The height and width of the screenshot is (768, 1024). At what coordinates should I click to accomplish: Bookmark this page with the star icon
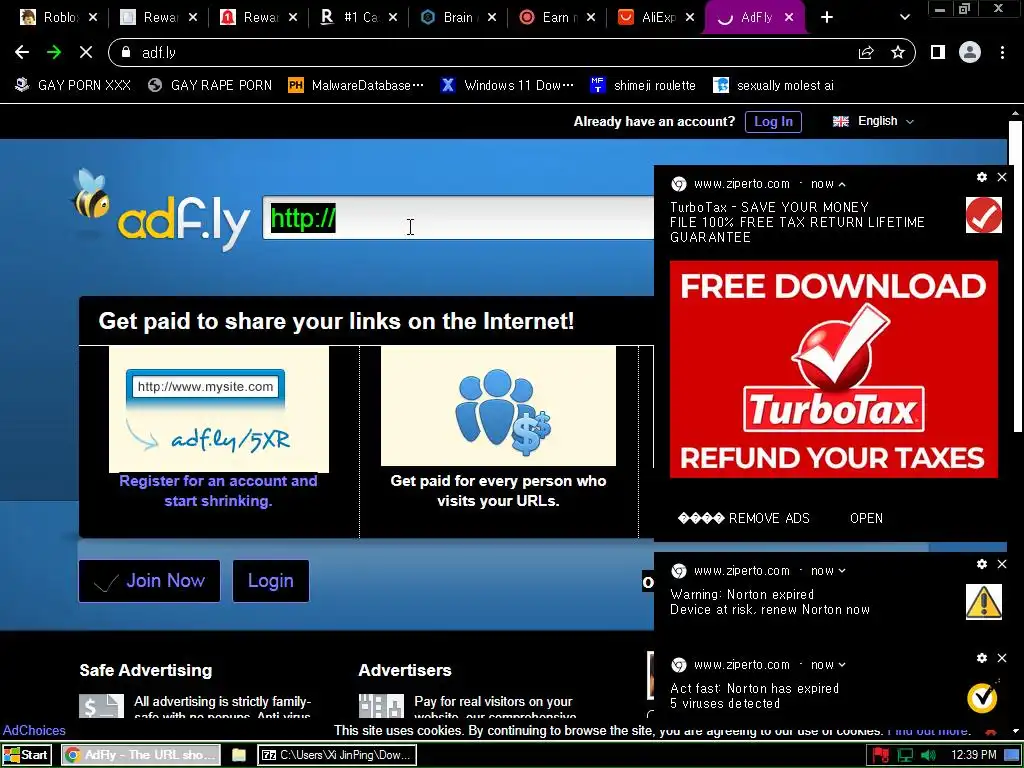[x=898, y=52]
